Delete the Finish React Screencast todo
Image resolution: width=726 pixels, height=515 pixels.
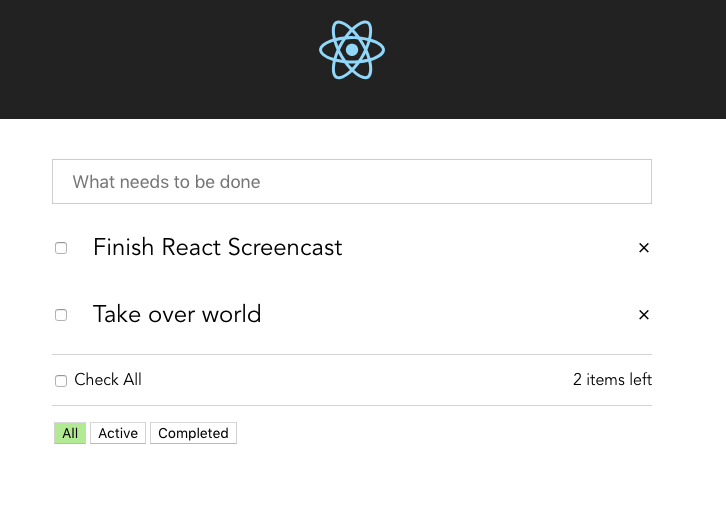pyautogui.click(x=644, y=248)
